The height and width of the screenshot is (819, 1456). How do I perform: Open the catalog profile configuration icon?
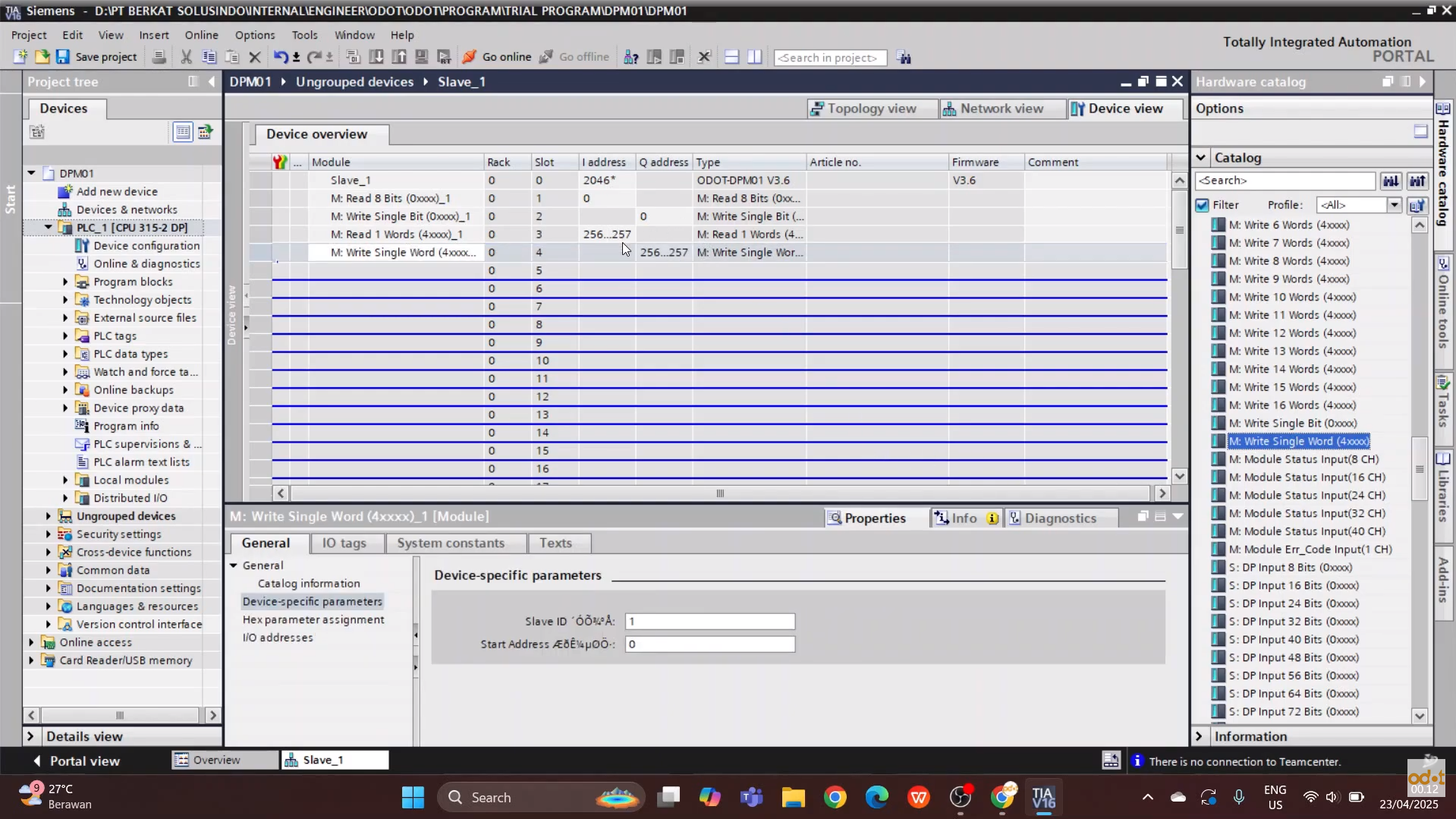tap(1417, 205)
